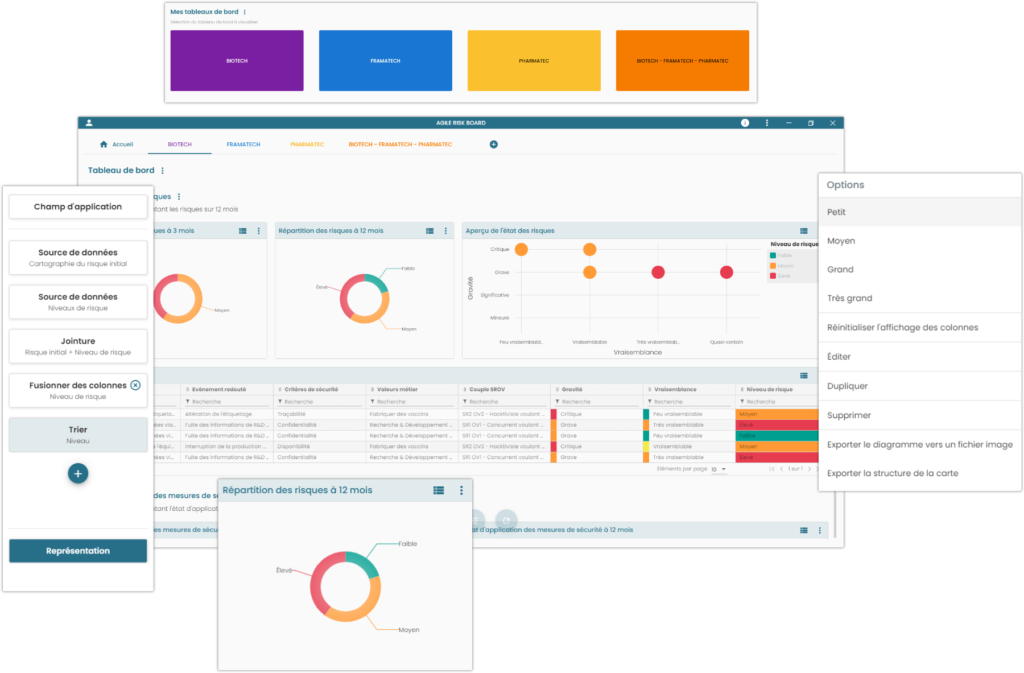Click the Champ d'application button
The width and height of the screenshot is (1024, 673).
pos(77,206)
